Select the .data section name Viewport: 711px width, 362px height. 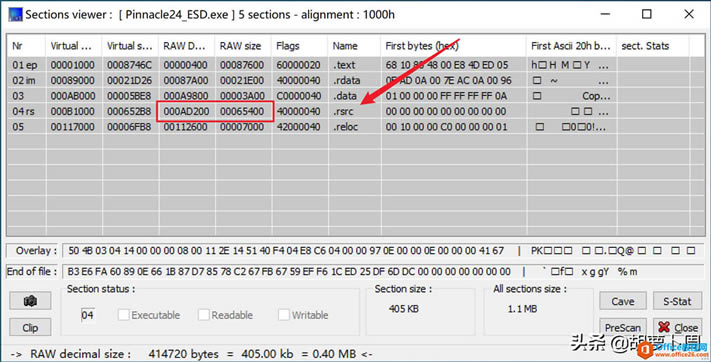[x=345, y=96]
